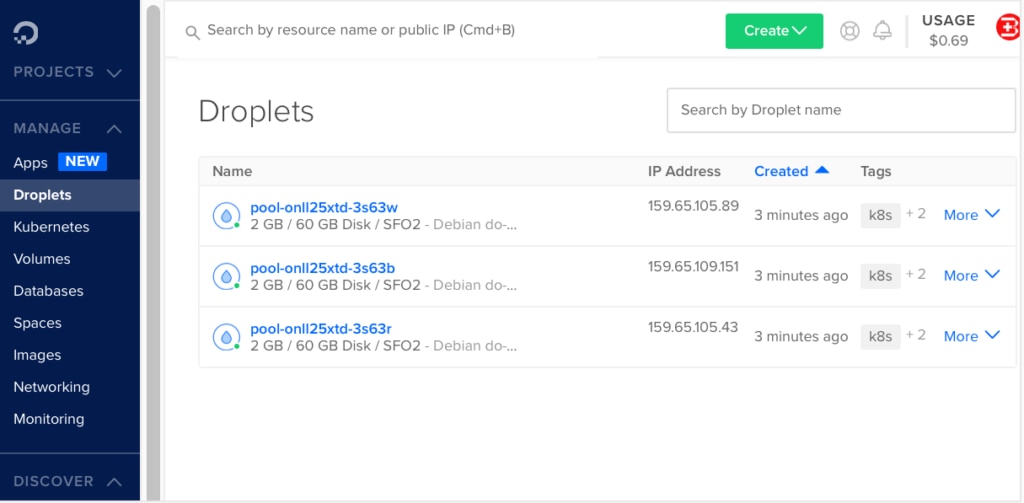Open More menu for pool-onll25xtd-3s63r
The width and height of the screenshot is (1024, 503).
(972, 336)
